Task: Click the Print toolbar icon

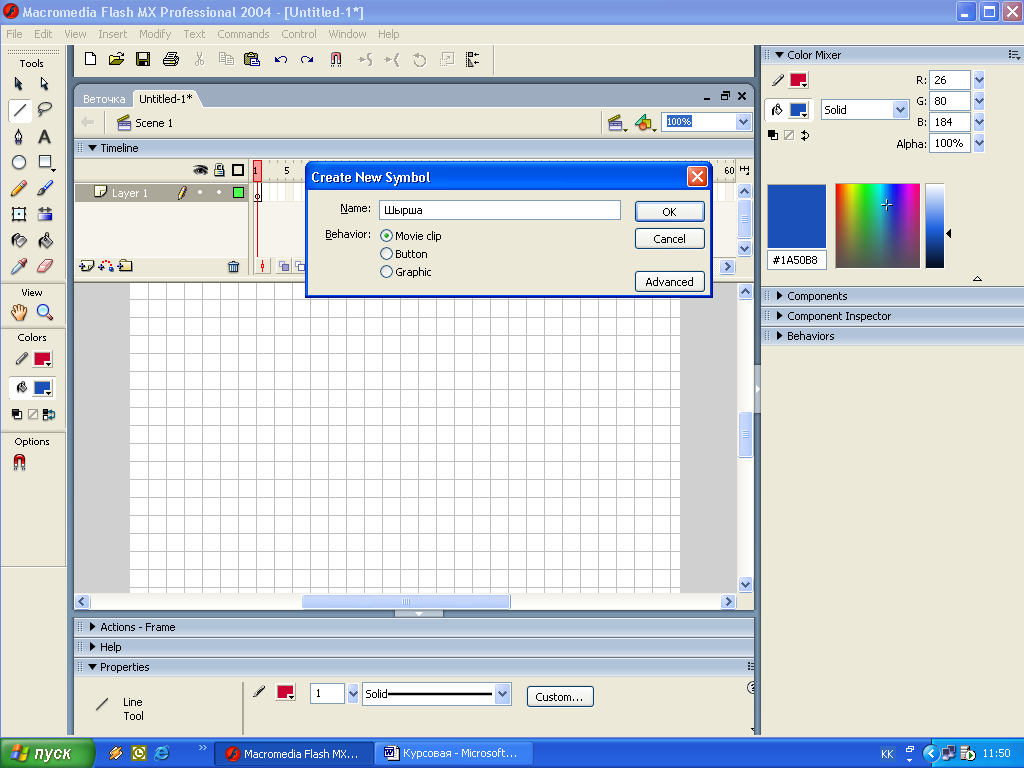Action: pyautogui.click(x=171, y=59)
